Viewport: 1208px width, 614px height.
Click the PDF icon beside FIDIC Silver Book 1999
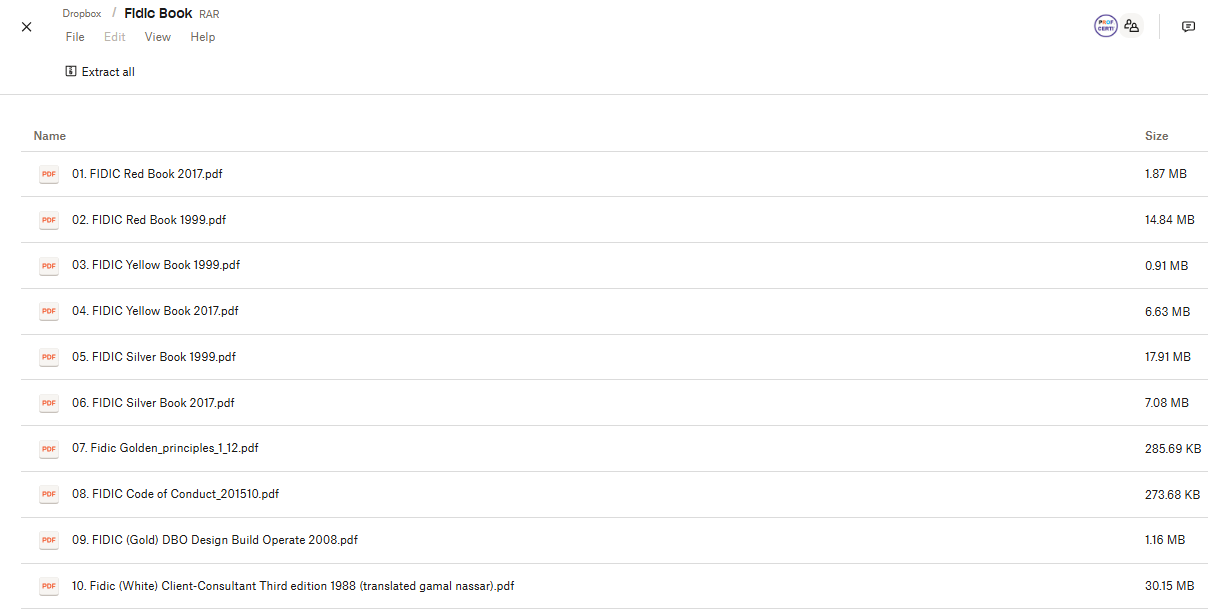point(49,357)
